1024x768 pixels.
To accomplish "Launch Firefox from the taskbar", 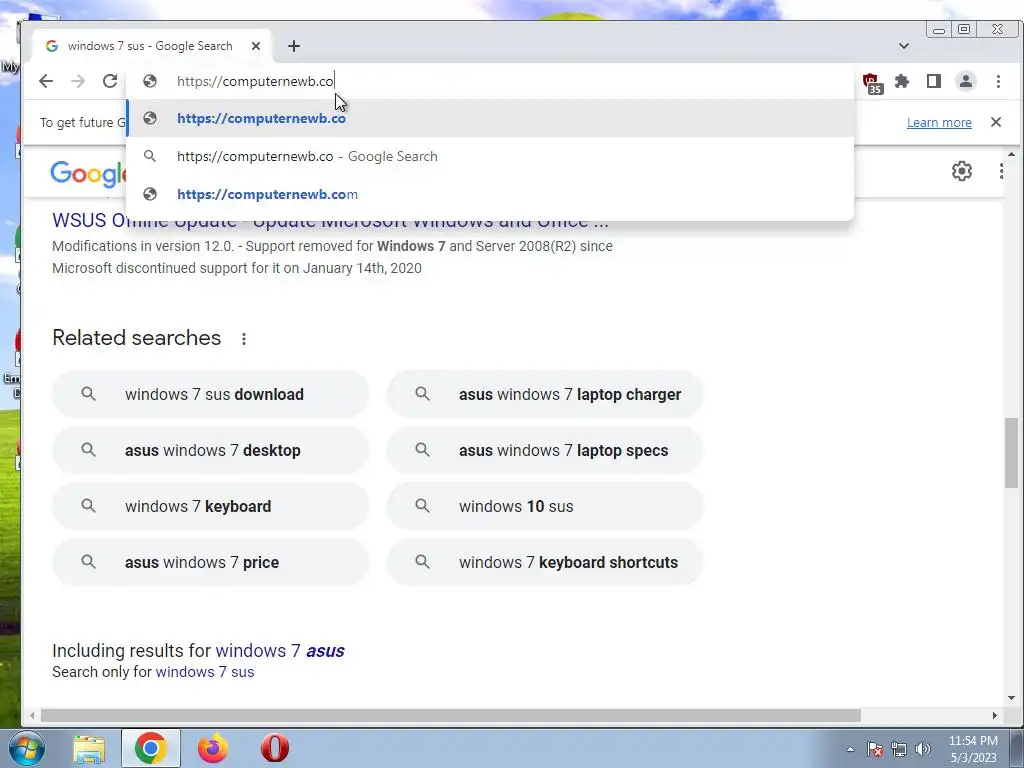I will 213,748.
